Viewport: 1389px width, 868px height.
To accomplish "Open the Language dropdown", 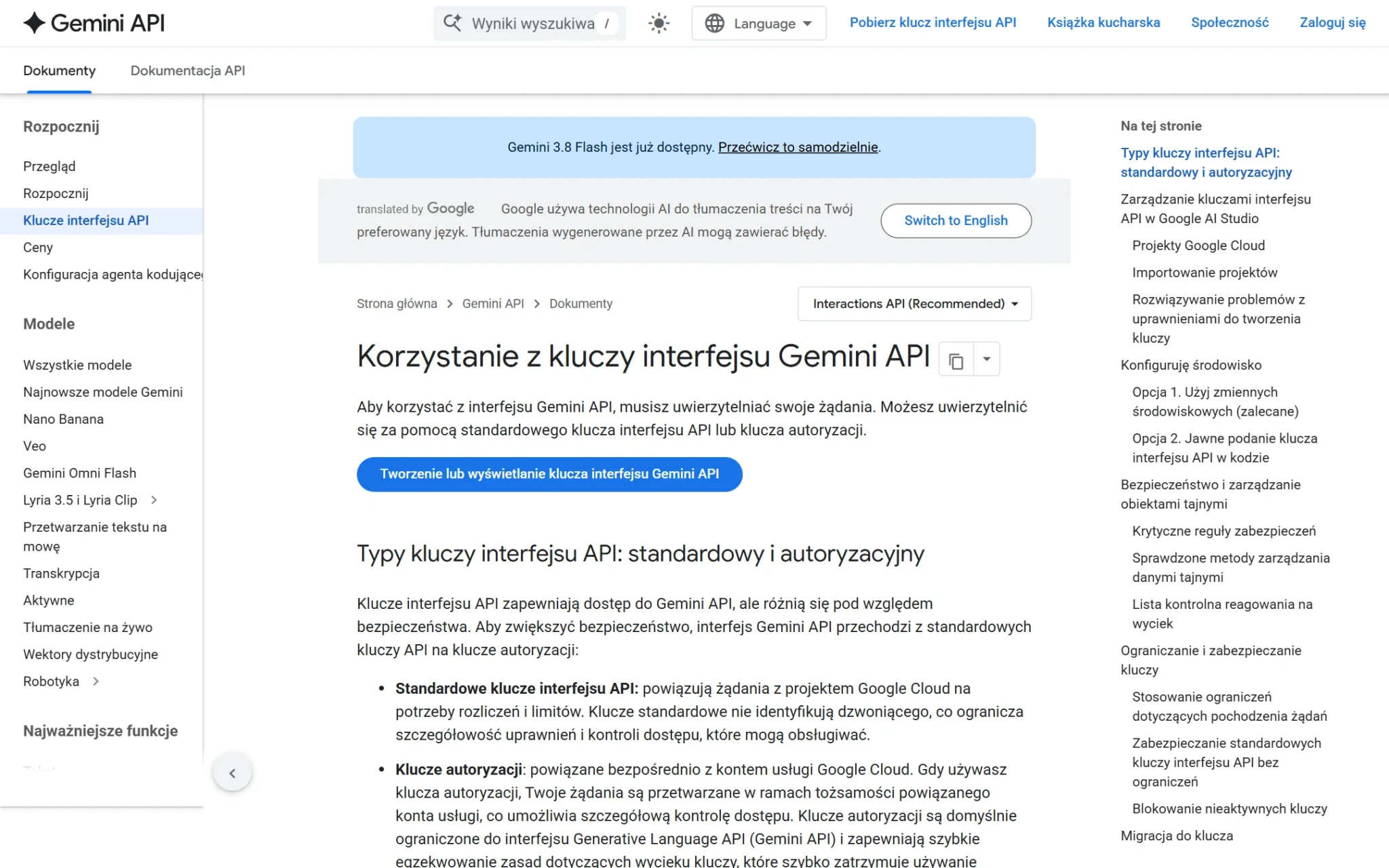I will click(x=758, y=23).
